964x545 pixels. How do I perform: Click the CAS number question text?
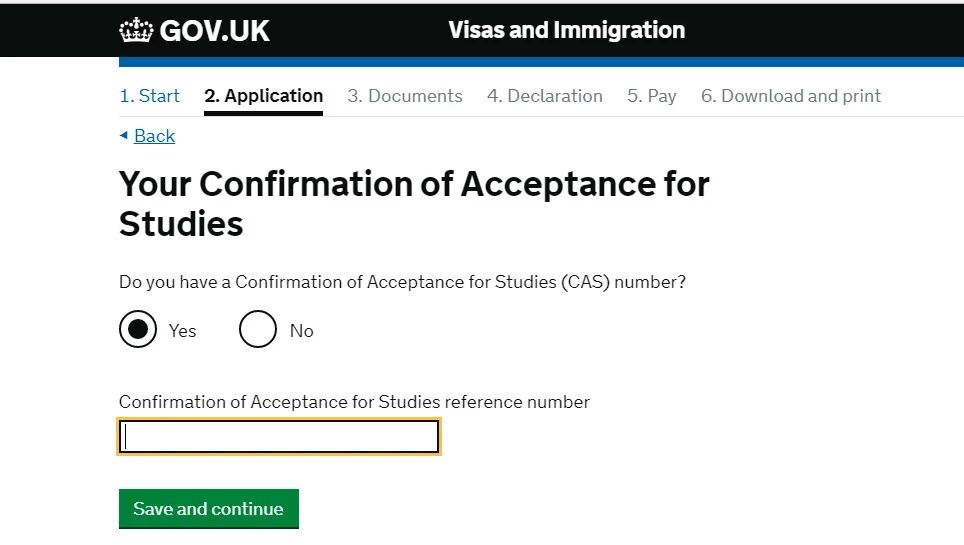click(x=402, y=282)
